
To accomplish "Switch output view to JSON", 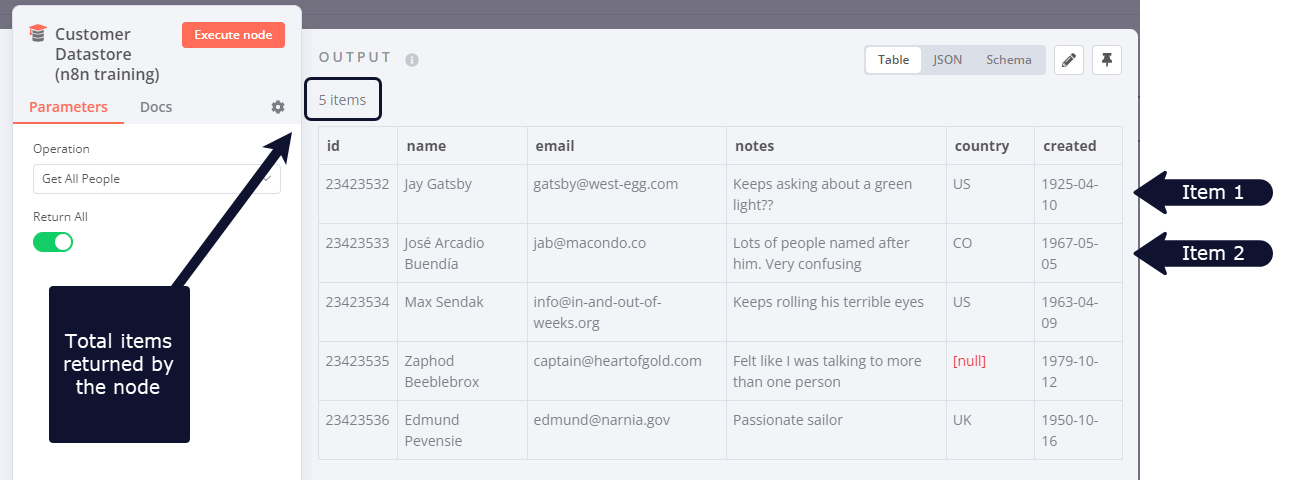I will point(947,60).
